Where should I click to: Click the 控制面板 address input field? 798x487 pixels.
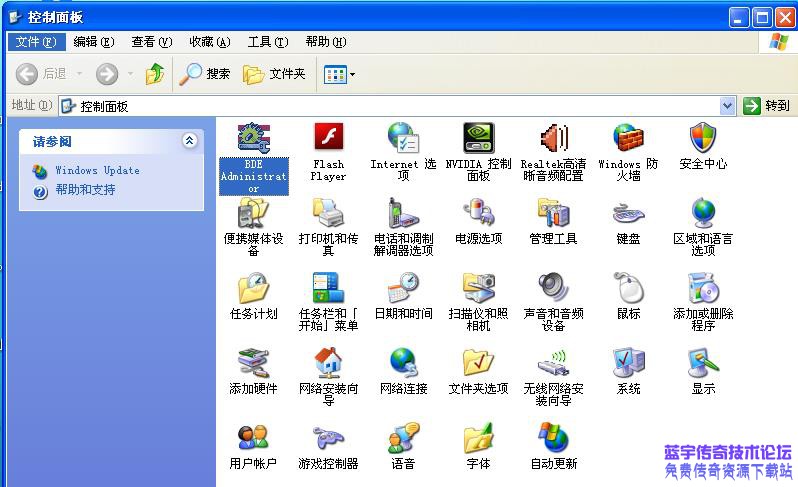pyautogui.click(x=400, y=106)
